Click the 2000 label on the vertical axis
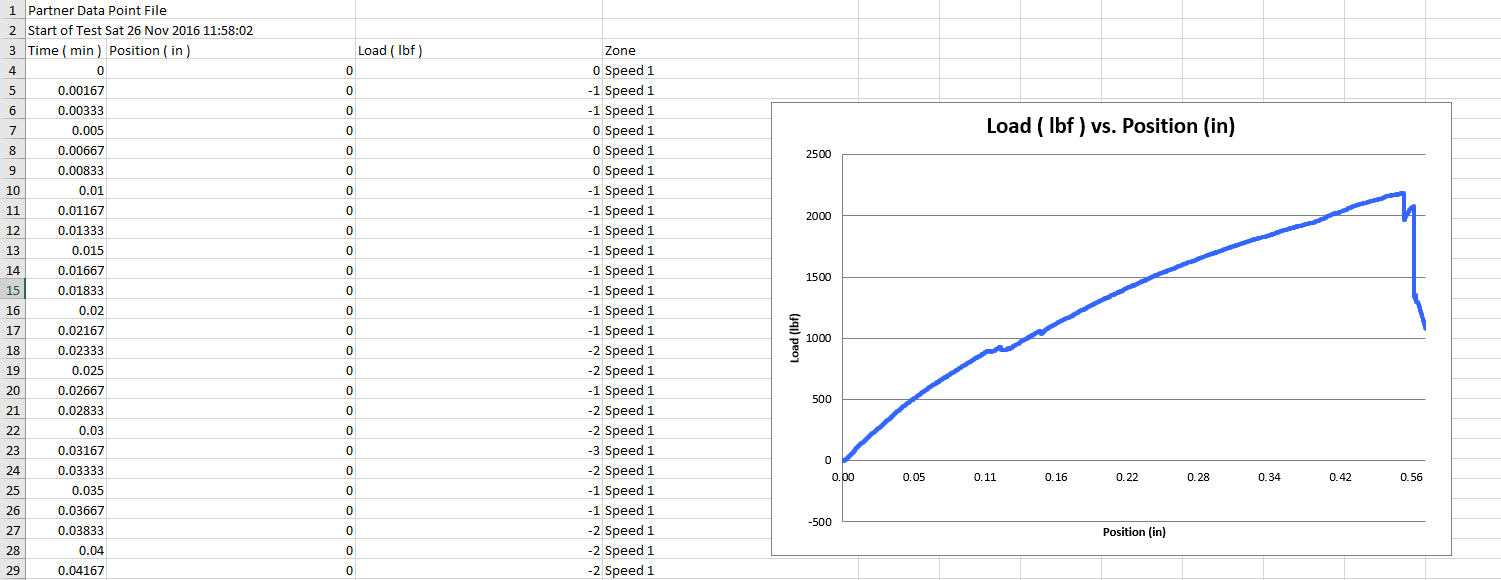The image size is (1501, 580). tap(817, 216)
